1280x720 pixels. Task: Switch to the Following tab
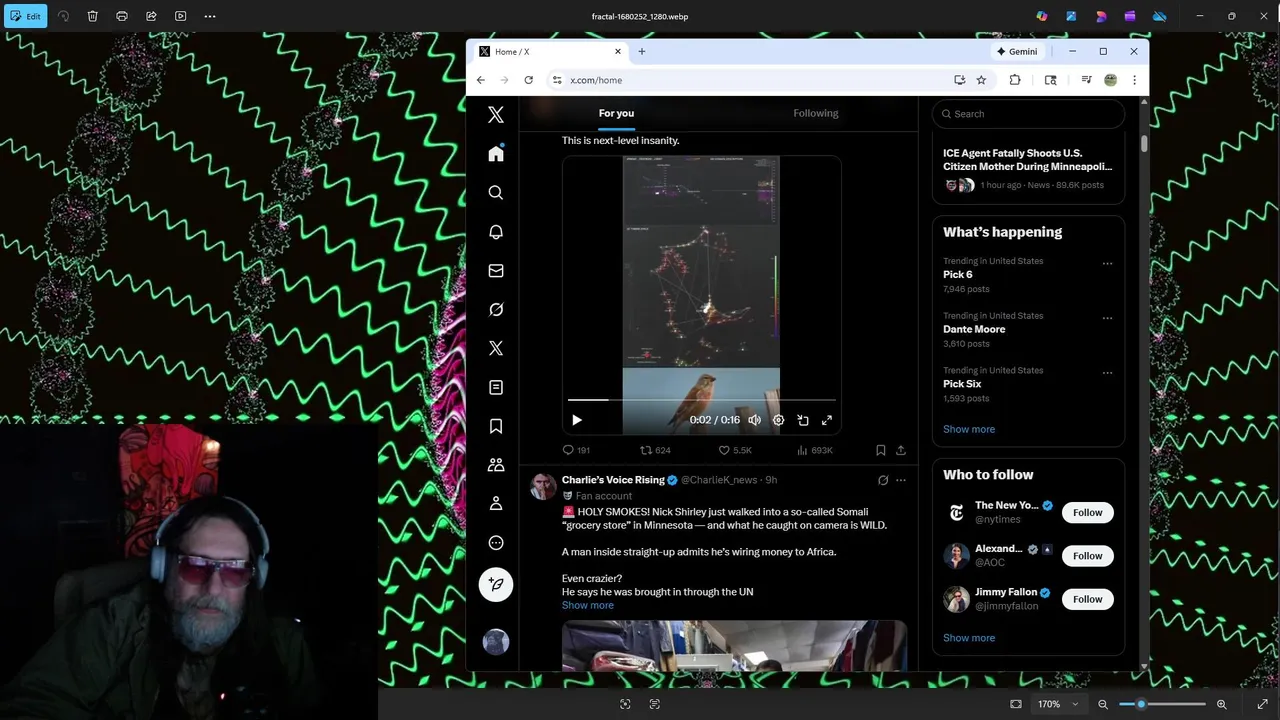(x=816, y=113)
